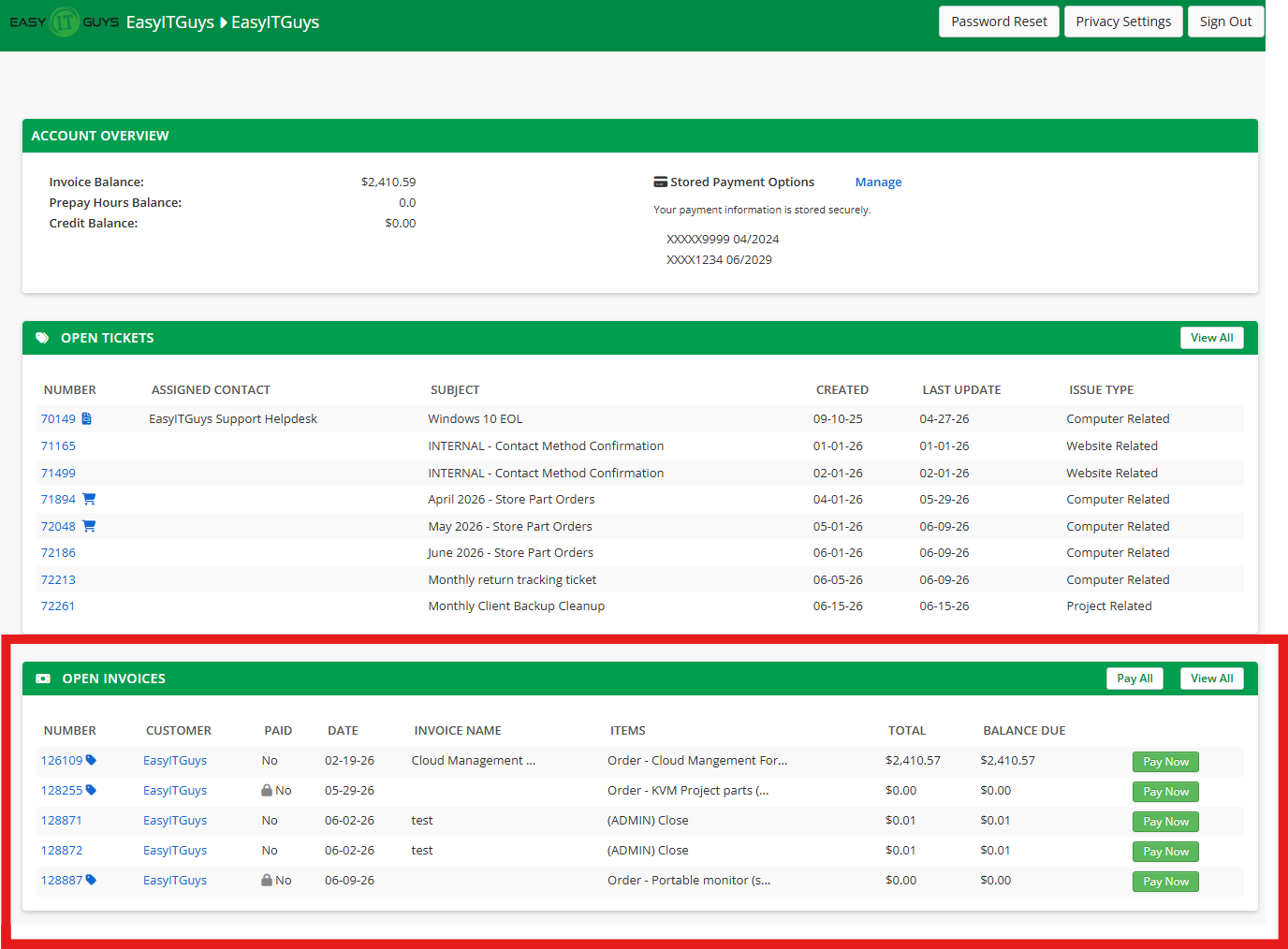Click subject 'Monthly Client Backup Cleanup'
The height and width of the screenshot is (949, 1288).
click(x=517, y=606)
